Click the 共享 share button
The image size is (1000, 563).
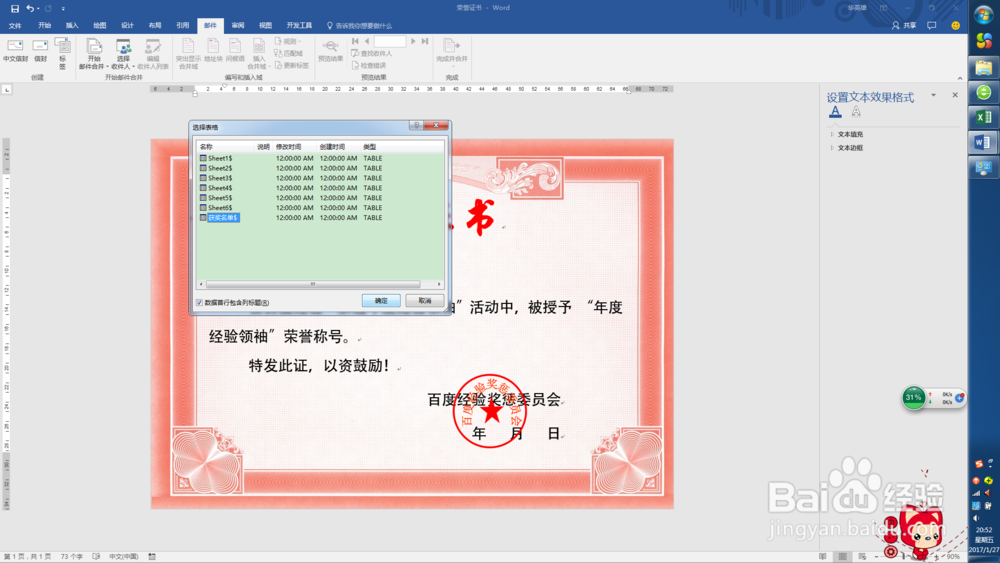[x=904, y=26]
